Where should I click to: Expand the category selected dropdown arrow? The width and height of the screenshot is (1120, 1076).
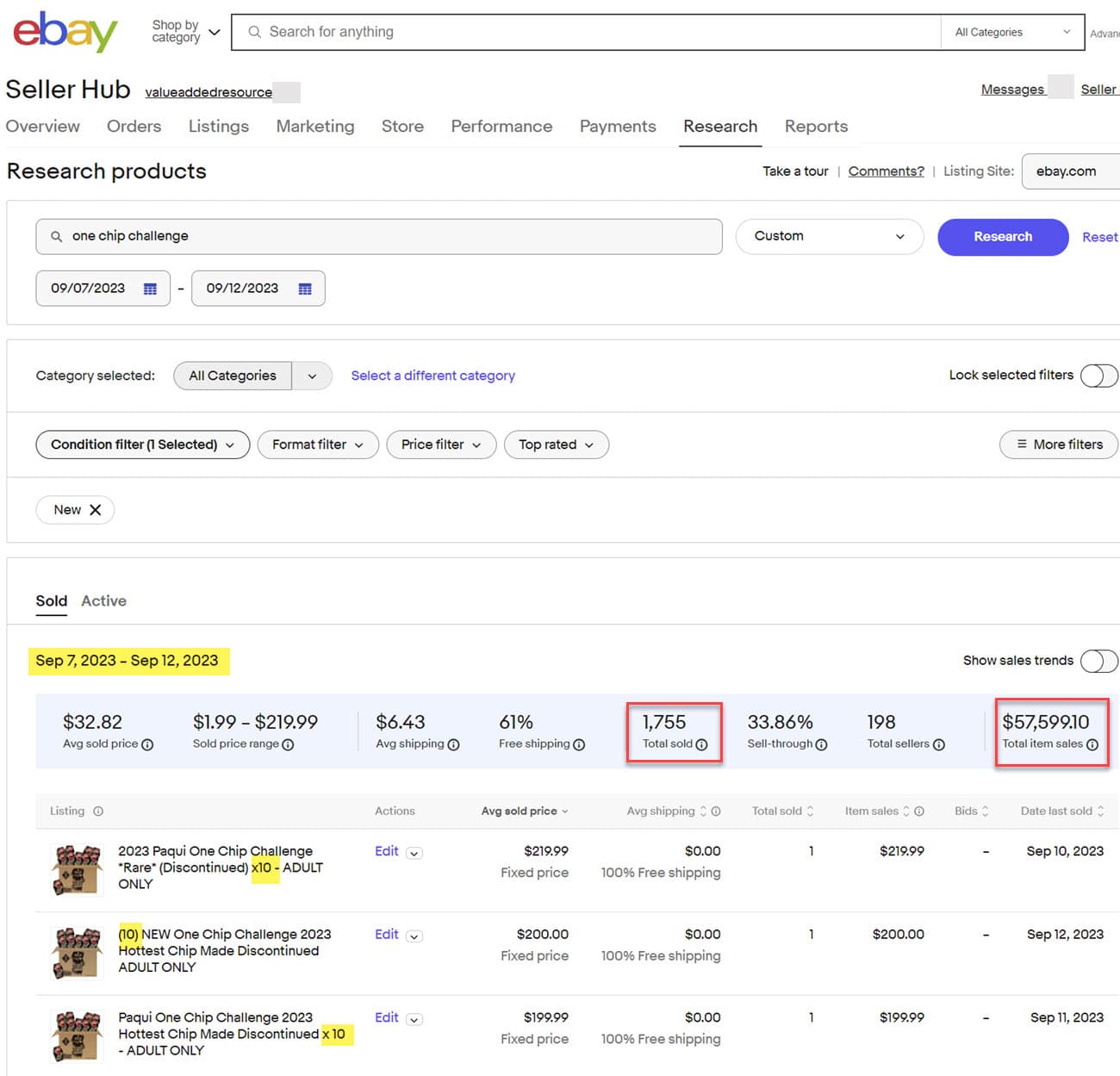(312, 376)
